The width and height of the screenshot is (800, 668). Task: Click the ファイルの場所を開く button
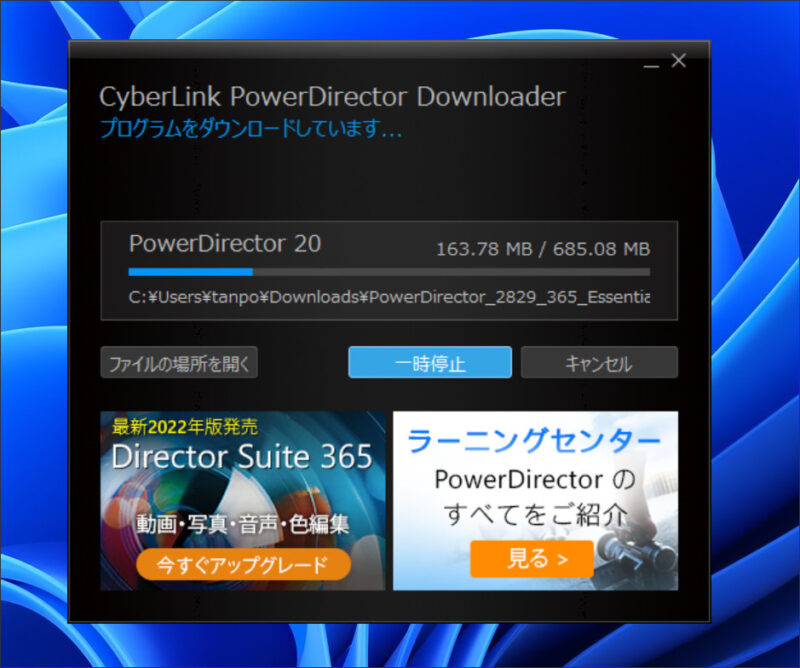click(179, 363)
